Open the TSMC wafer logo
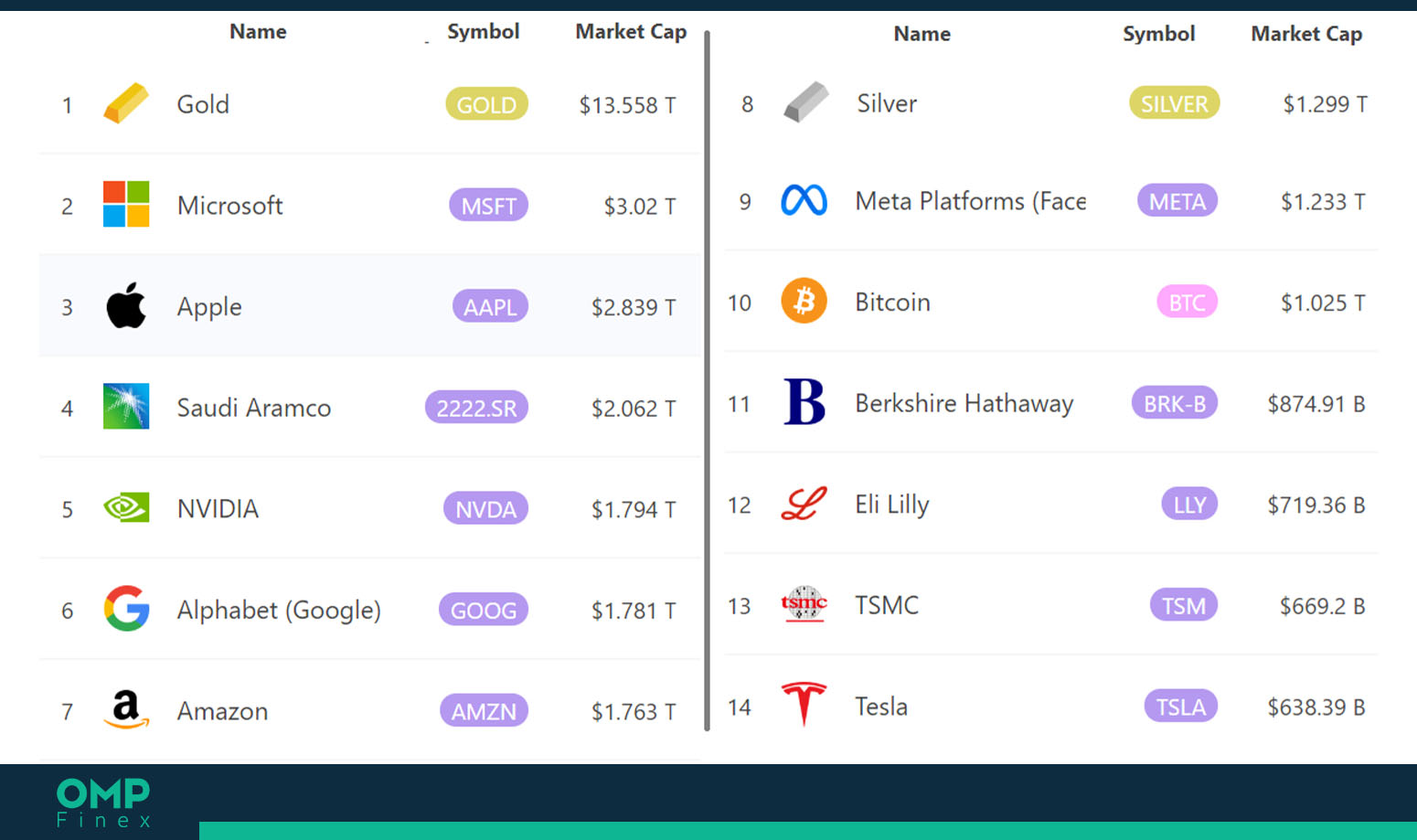 pyautogui.click(x=804, y=604)
